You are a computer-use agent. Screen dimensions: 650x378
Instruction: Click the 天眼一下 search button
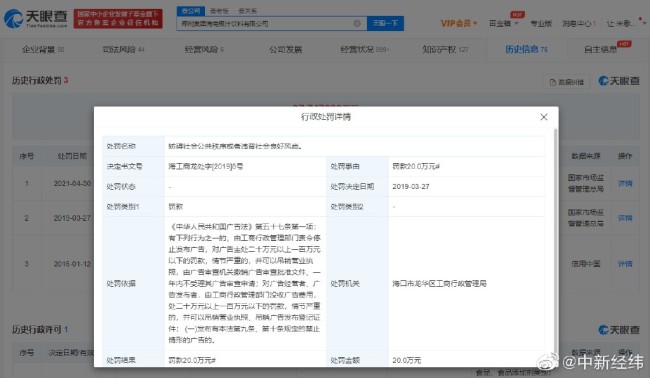click(385, 23)
